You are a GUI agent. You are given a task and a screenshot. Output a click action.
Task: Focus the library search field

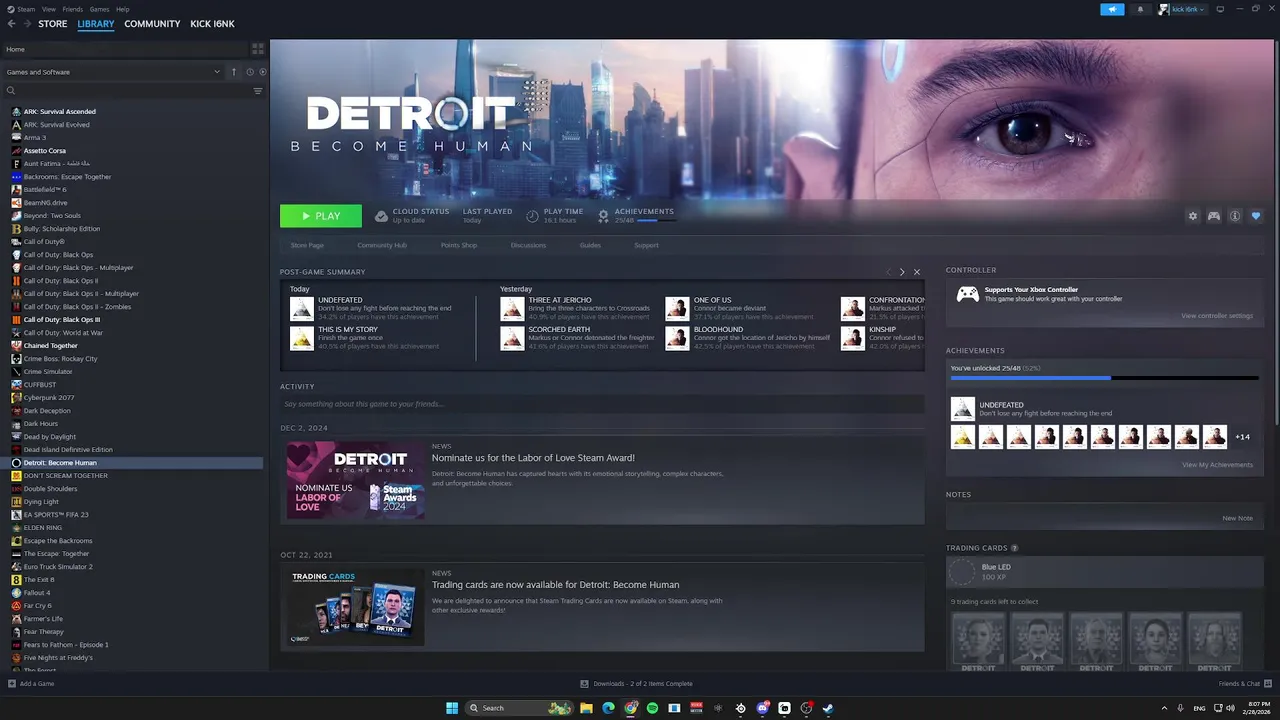tap(126, 91)
